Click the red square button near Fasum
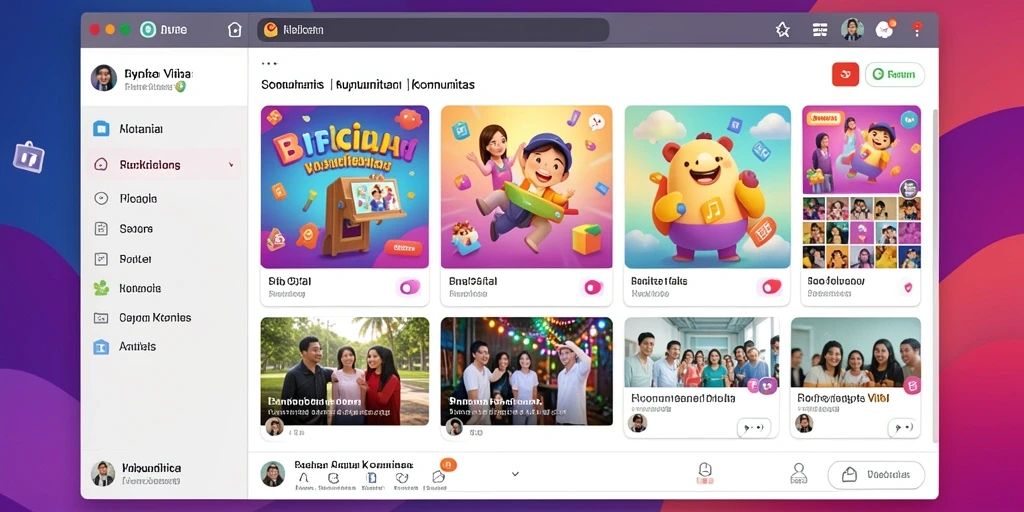This screenshot has width=1024, height=512. click(x=845, y=74)
